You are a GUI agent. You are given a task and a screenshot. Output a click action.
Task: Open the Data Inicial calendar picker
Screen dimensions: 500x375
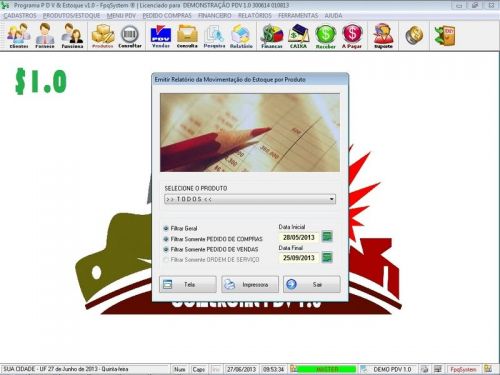coord(327,237)
